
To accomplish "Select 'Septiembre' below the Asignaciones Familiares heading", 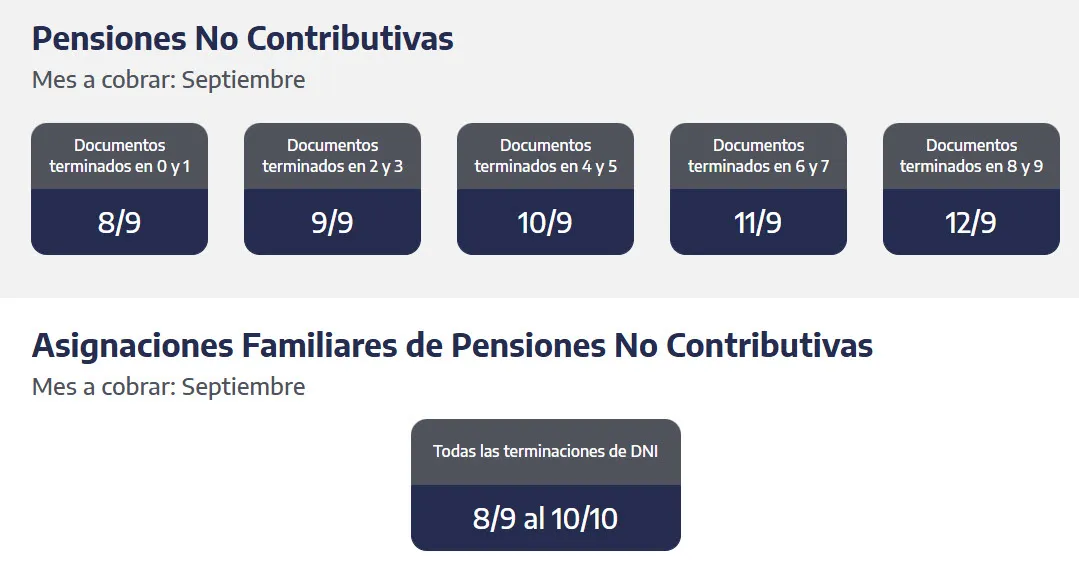I will [x=243, y=387].
